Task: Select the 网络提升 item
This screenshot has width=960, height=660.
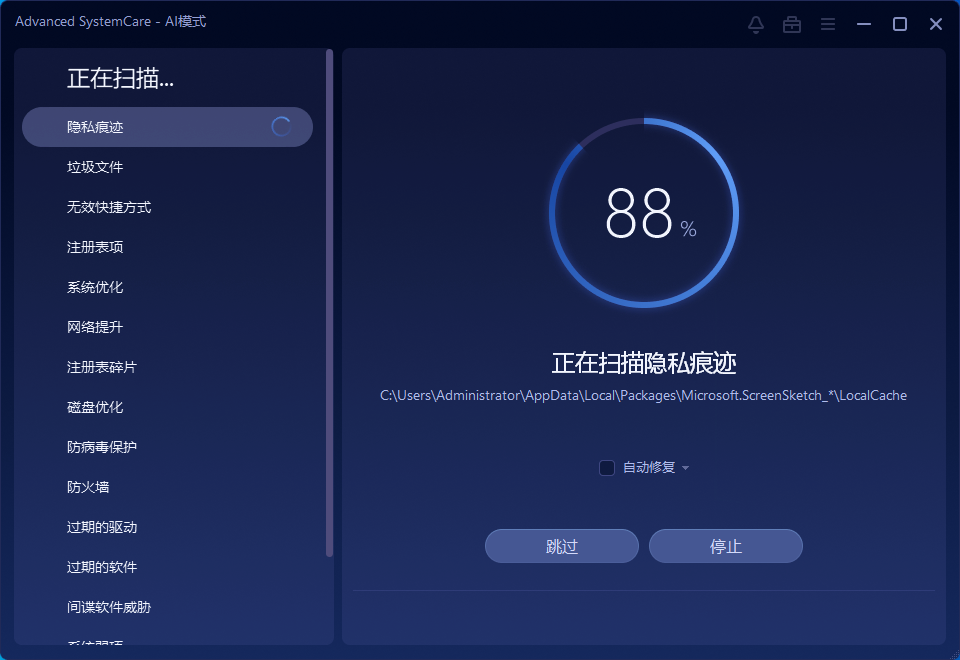Action: coord(96,327)
